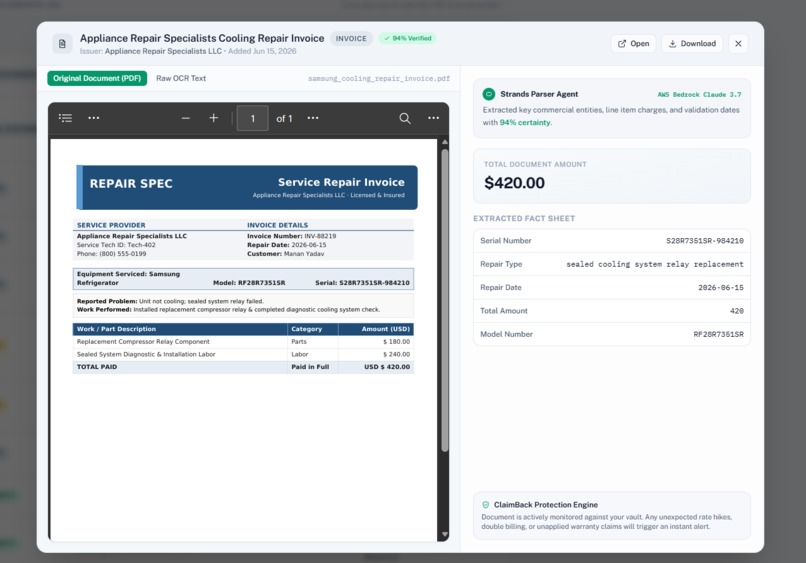
Task: Click the Issuer Appliance Repair Specialists LLC text
Action: (151, 51)
